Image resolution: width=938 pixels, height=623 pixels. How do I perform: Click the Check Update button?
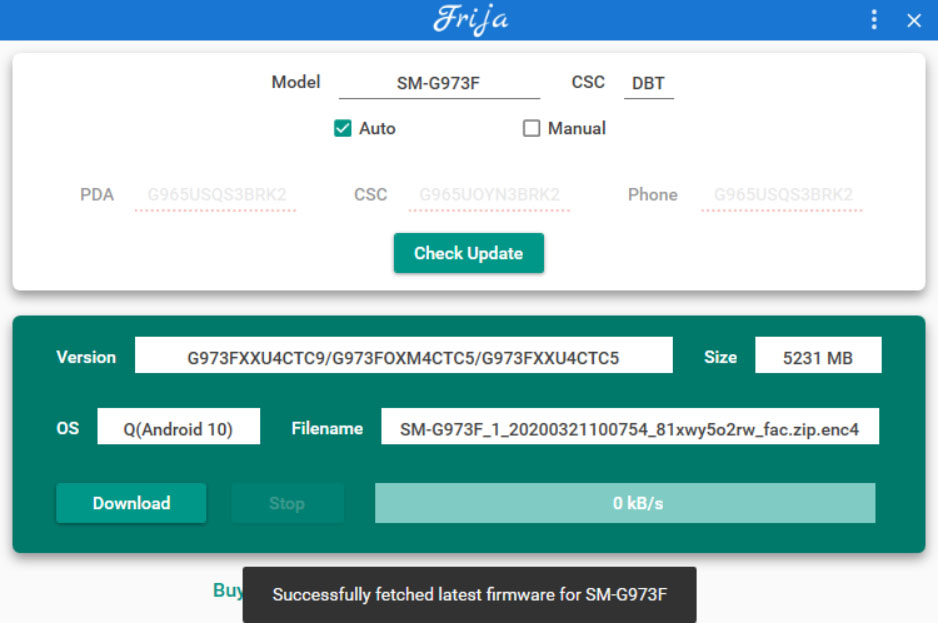click(468, 253)
